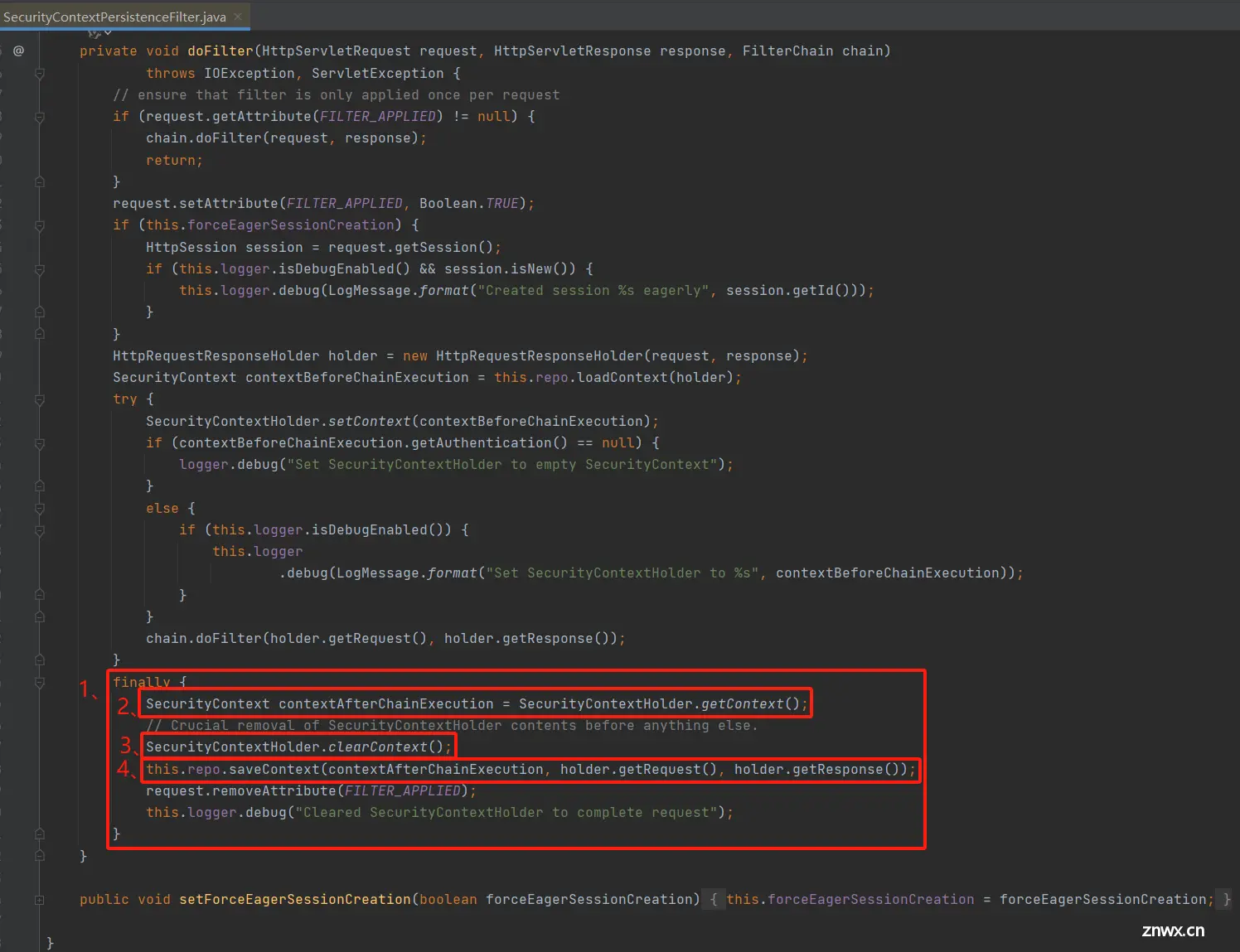Collapse fold at 'getAuthentication() == null' line
Screen dimensions: 1240x952
39,443
